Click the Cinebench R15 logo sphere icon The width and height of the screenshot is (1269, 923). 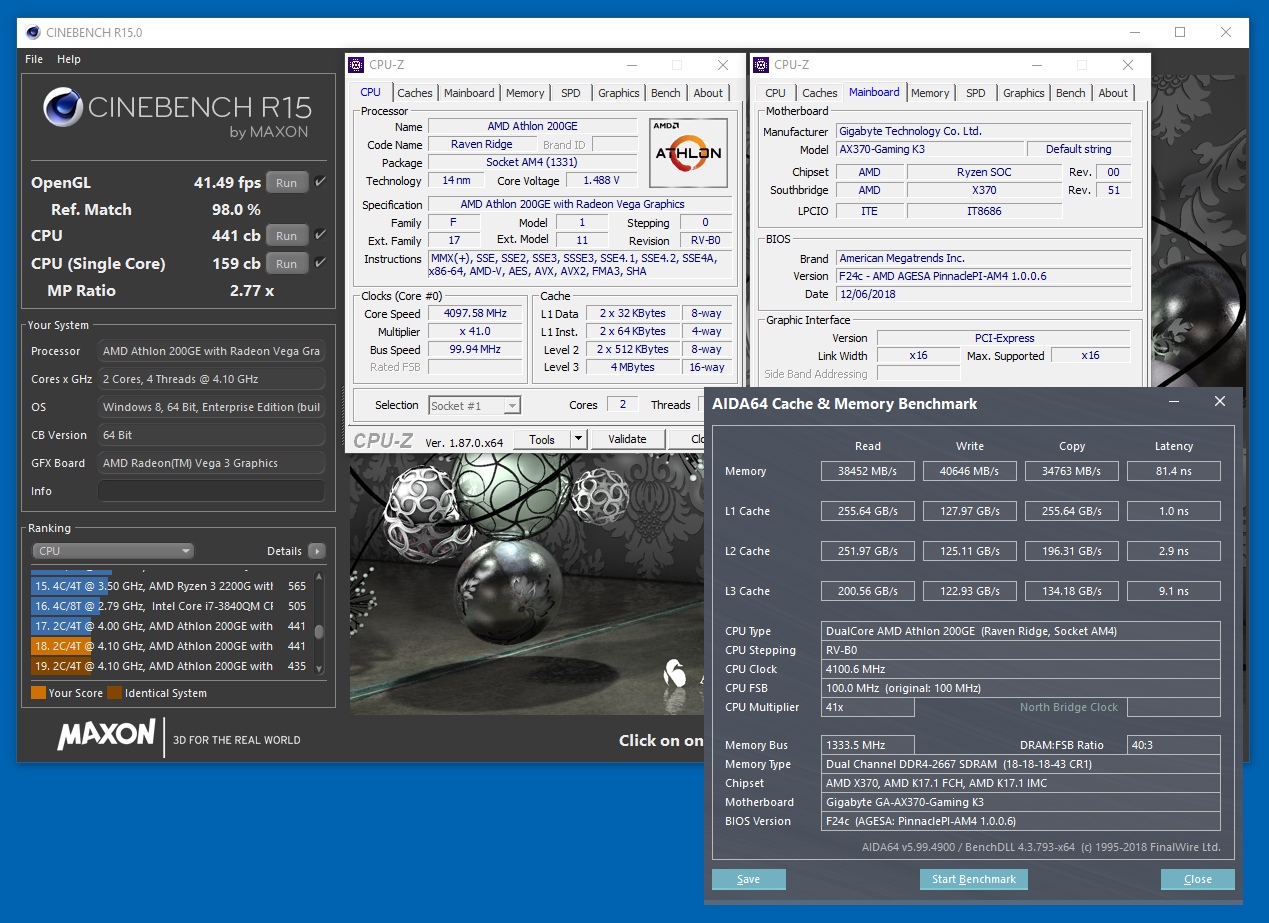63,108
